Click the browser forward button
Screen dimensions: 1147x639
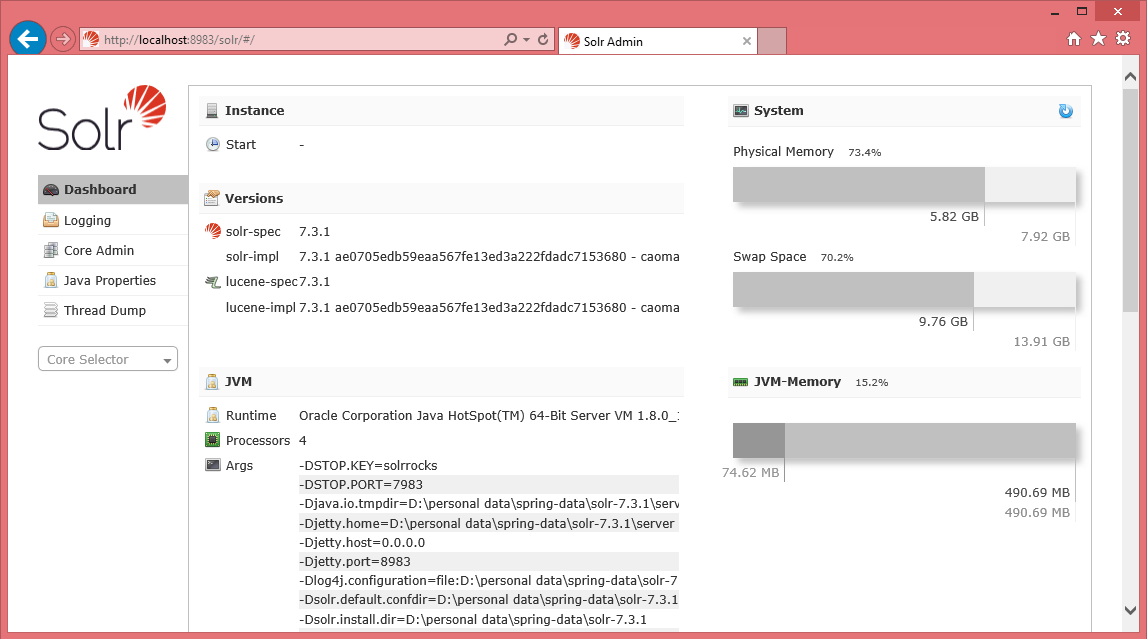coord(63,39)
